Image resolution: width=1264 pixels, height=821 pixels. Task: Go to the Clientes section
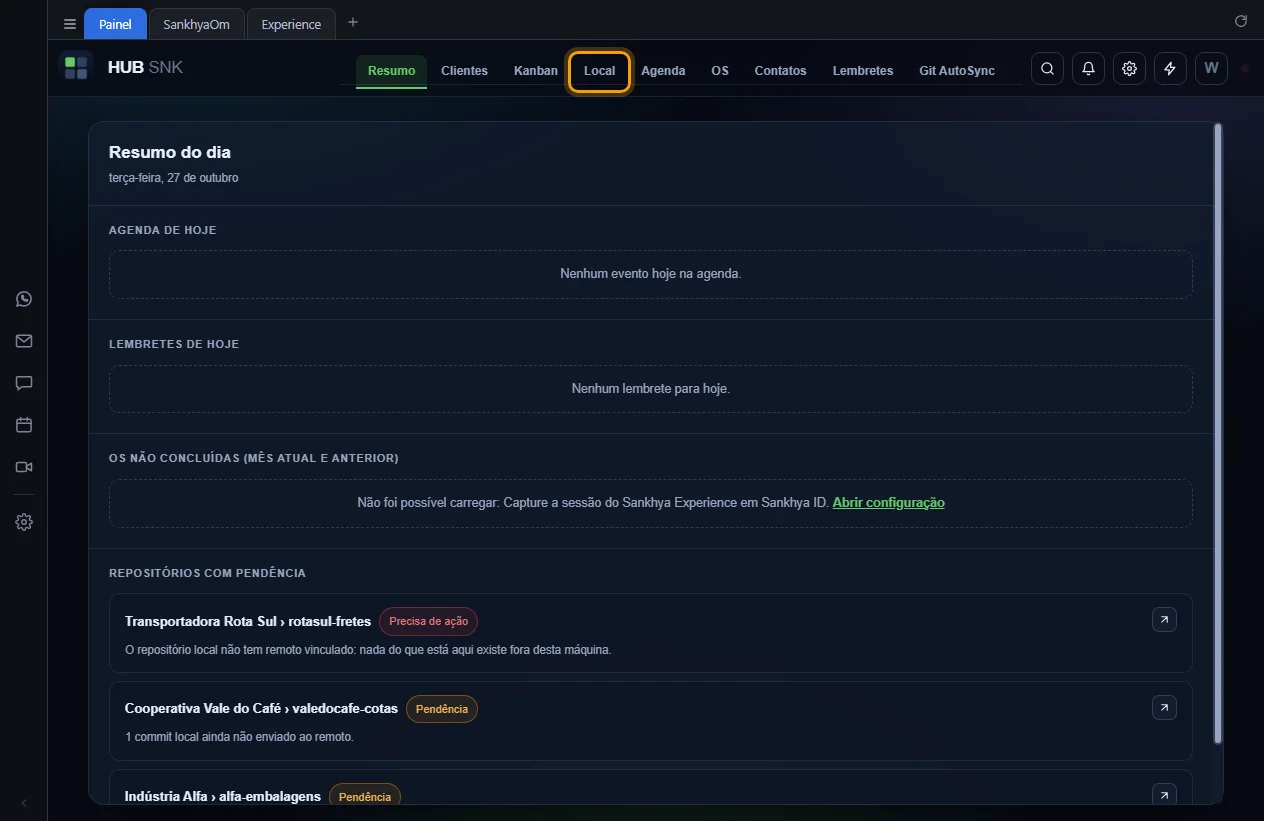(x=464, y=70)
